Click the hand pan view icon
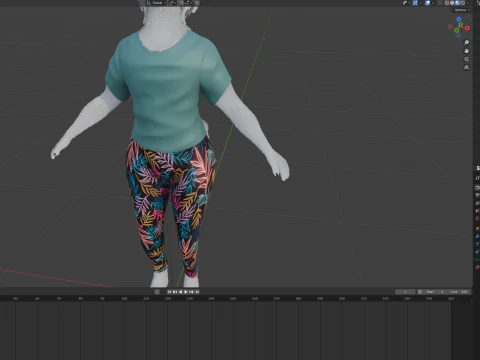Screen dimensions: 480x360 click(x=467, y=51)
